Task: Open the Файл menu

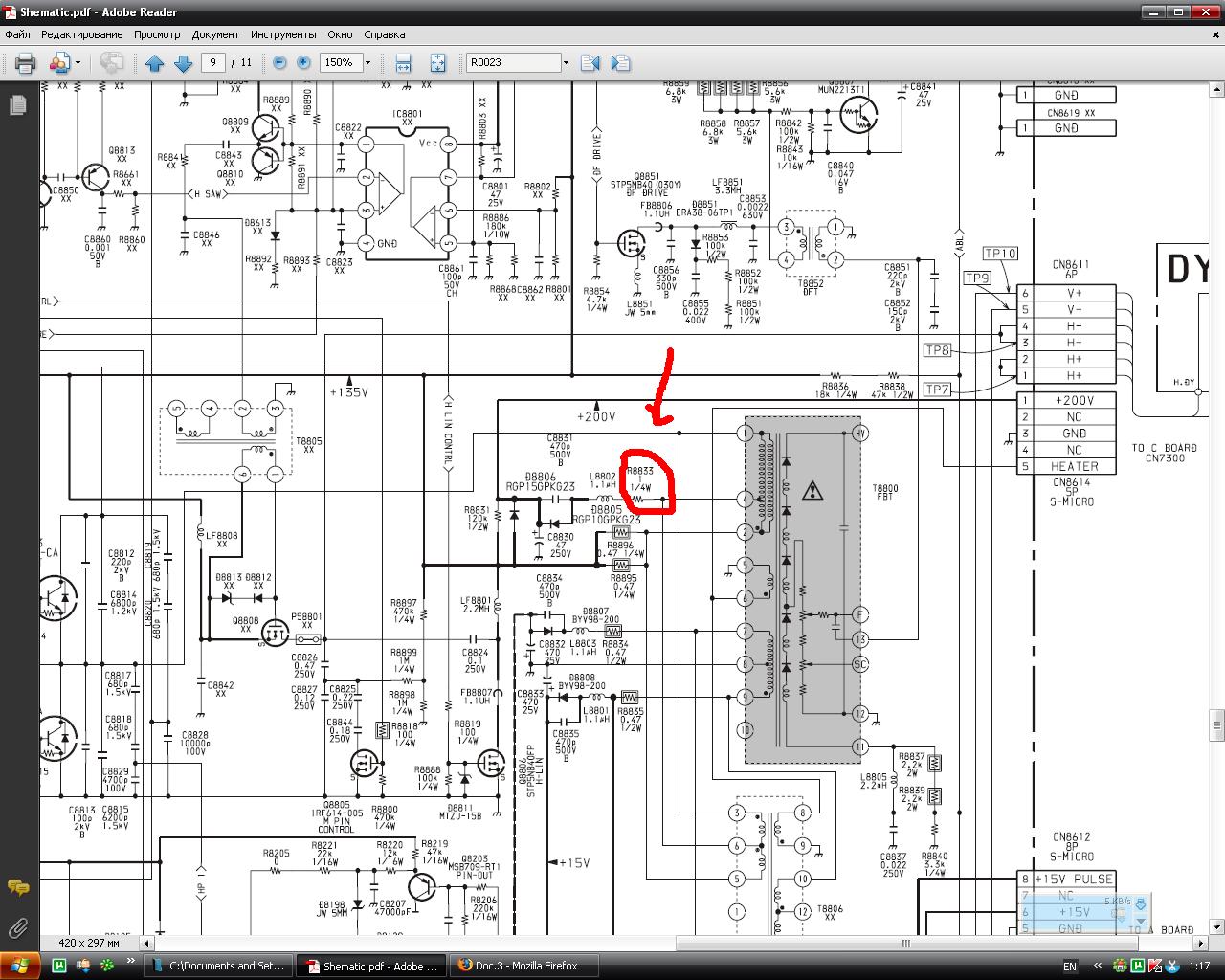Action: [17, 34]
